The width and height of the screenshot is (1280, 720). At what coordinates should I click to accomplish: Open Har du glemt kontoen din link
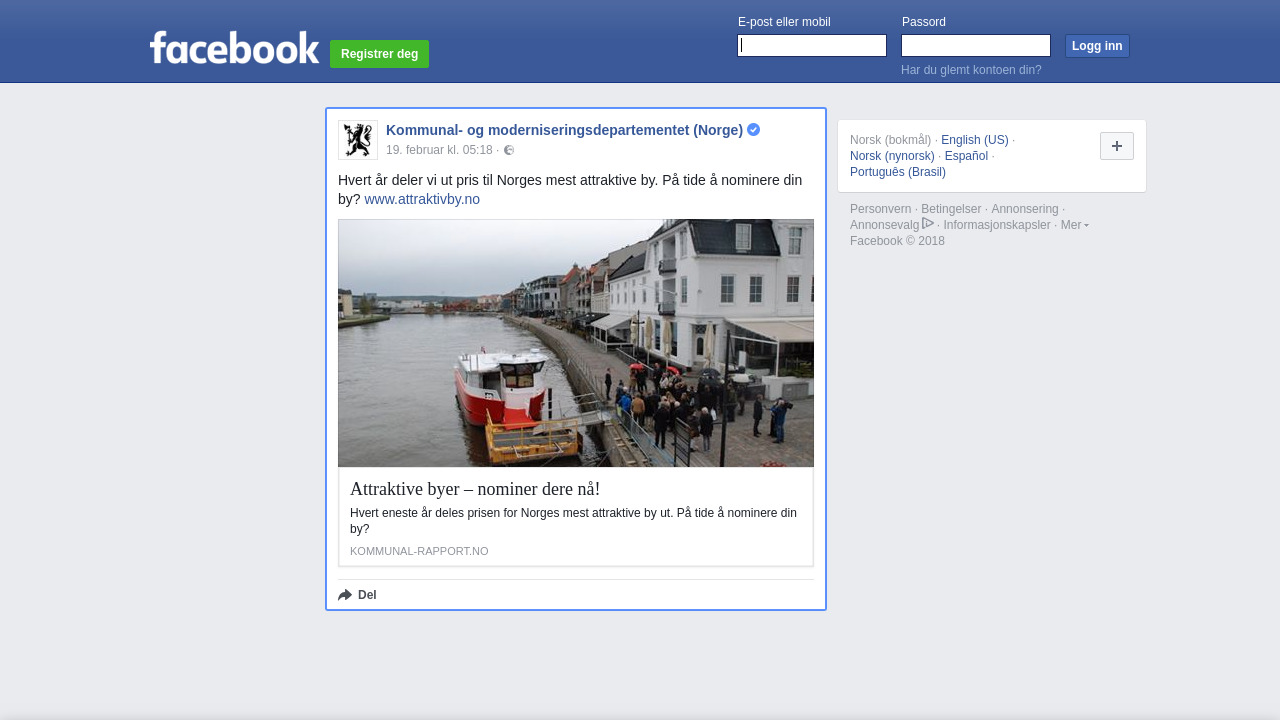[x=971, y=70]
